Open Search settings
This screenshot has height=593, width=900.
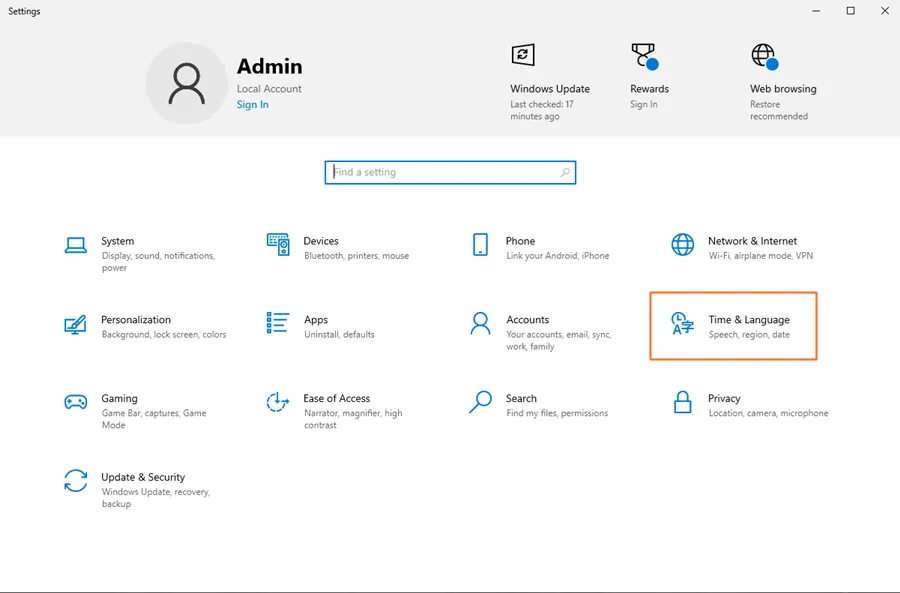[x=521, y=405]
